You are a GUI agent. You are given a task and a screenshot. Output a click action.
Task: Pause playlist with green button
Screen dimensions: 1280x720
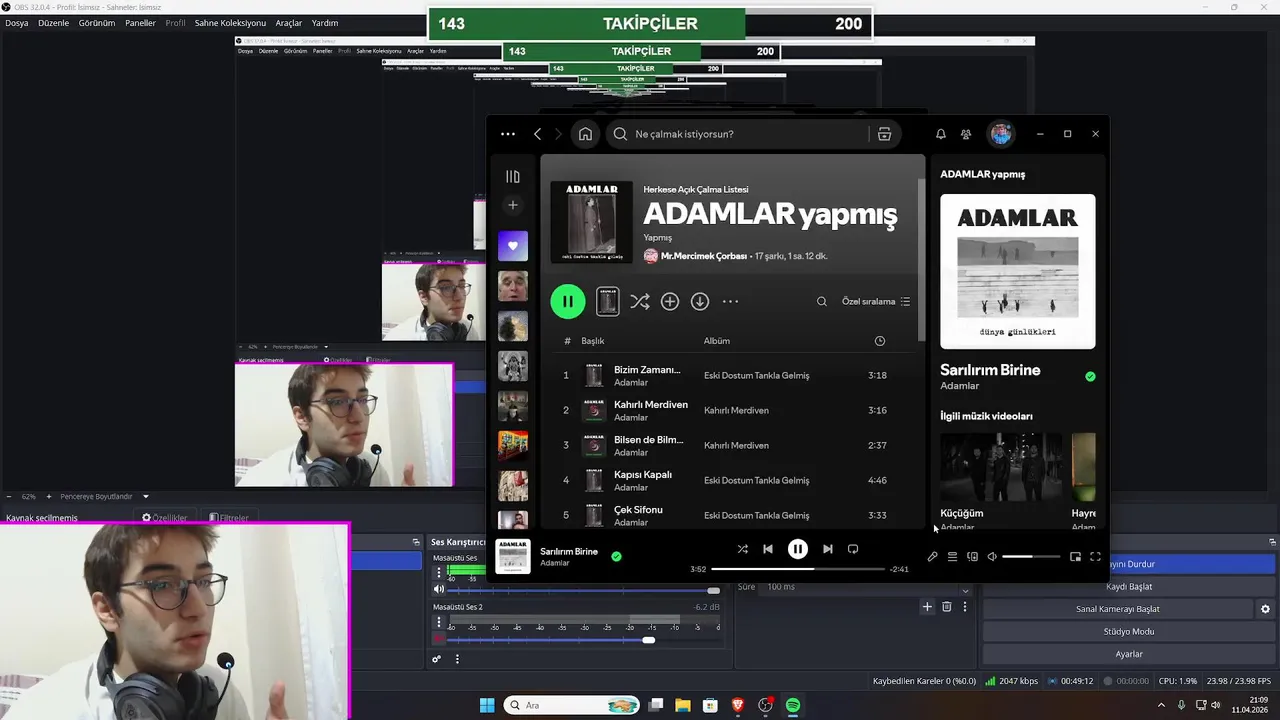pyautogui.click(x=568, y=301)
